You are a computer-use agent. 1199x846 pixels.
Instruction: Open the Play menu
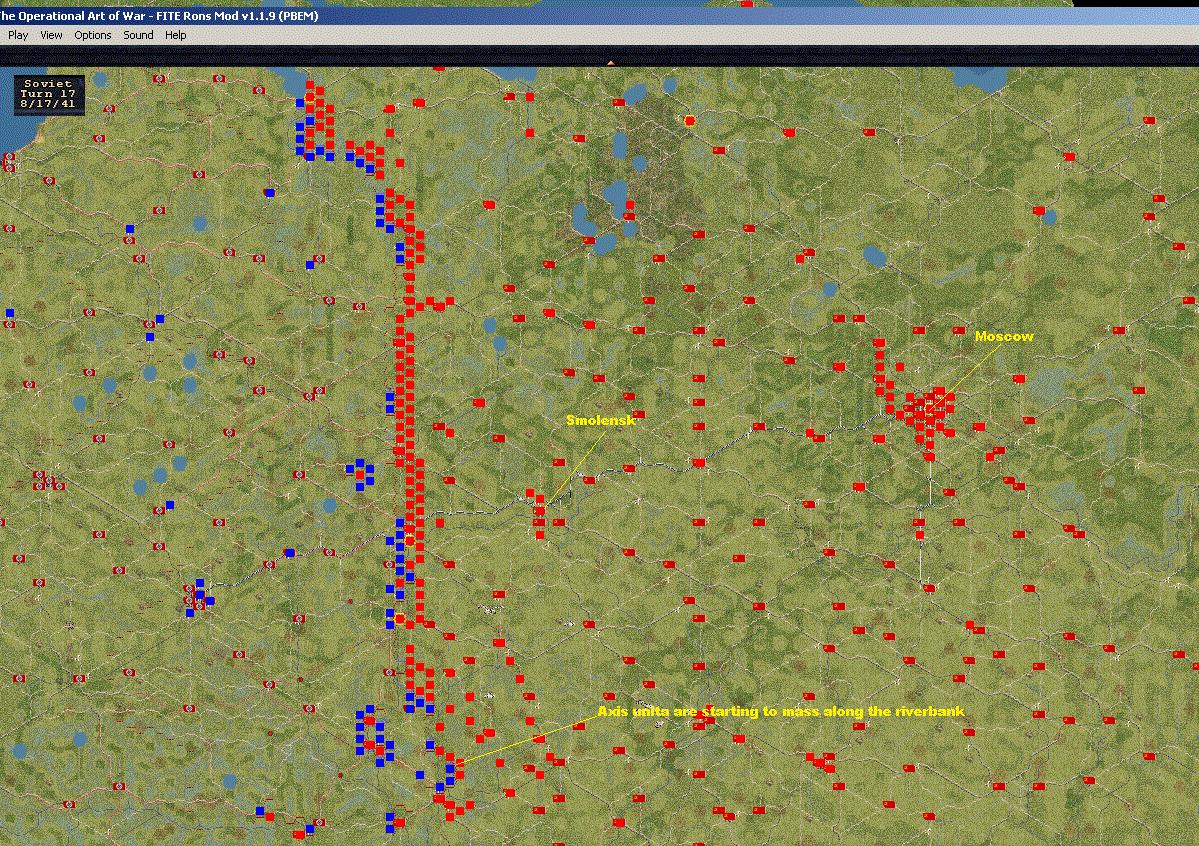click(18, 35)
